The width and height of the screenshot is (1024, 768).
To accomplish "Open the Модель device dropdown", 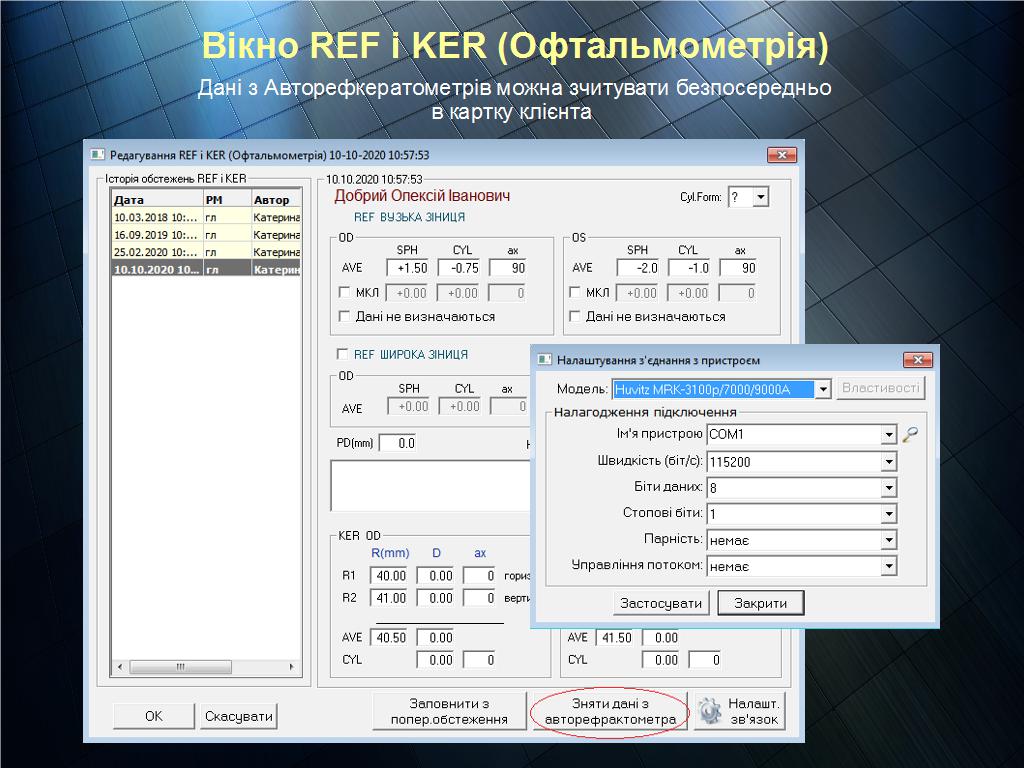I will pos(823,389).
